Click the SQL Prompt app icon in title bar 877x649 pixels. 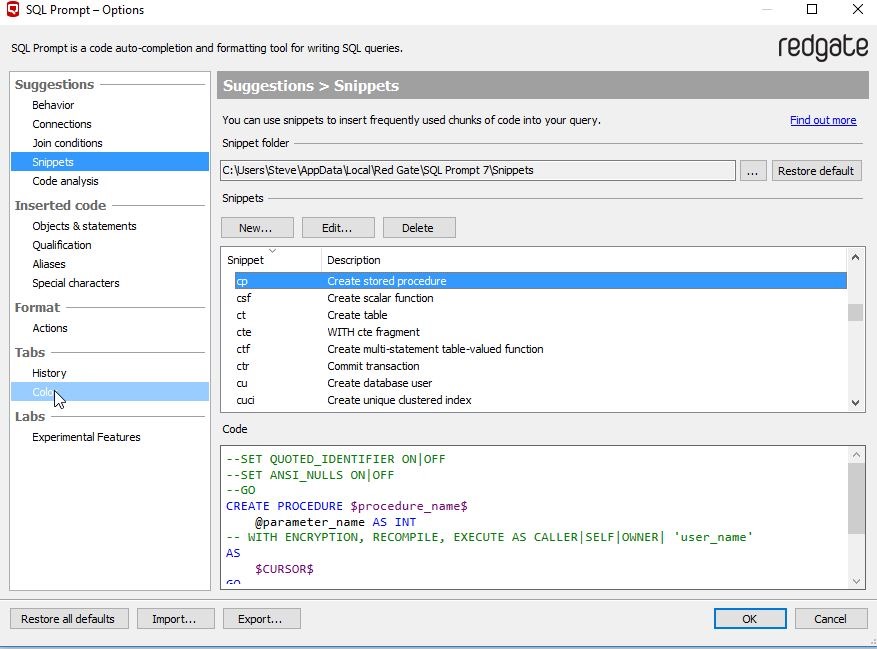click(11, 10)
